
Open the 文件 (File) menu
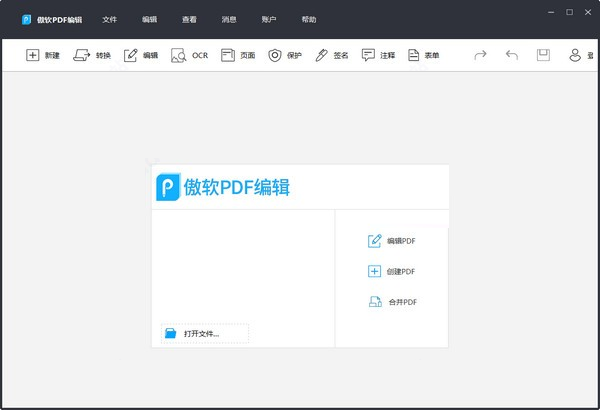coord(110,19)
